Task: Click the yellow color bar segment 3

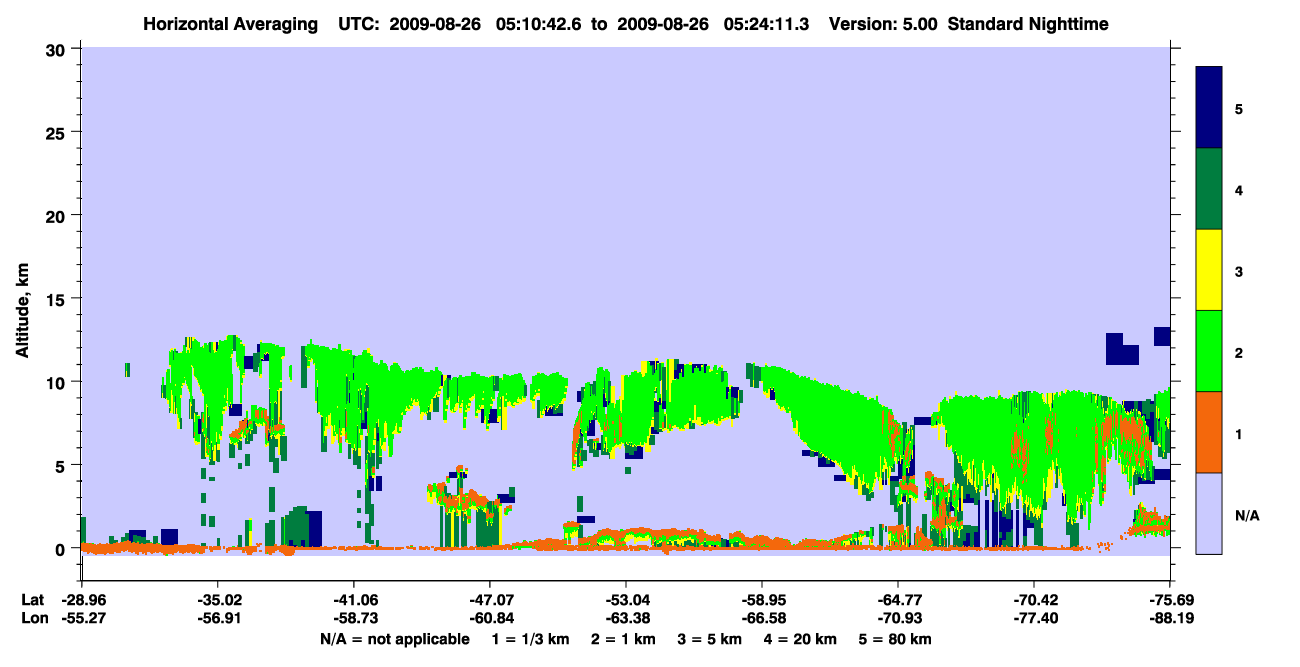Action: 1209,270
